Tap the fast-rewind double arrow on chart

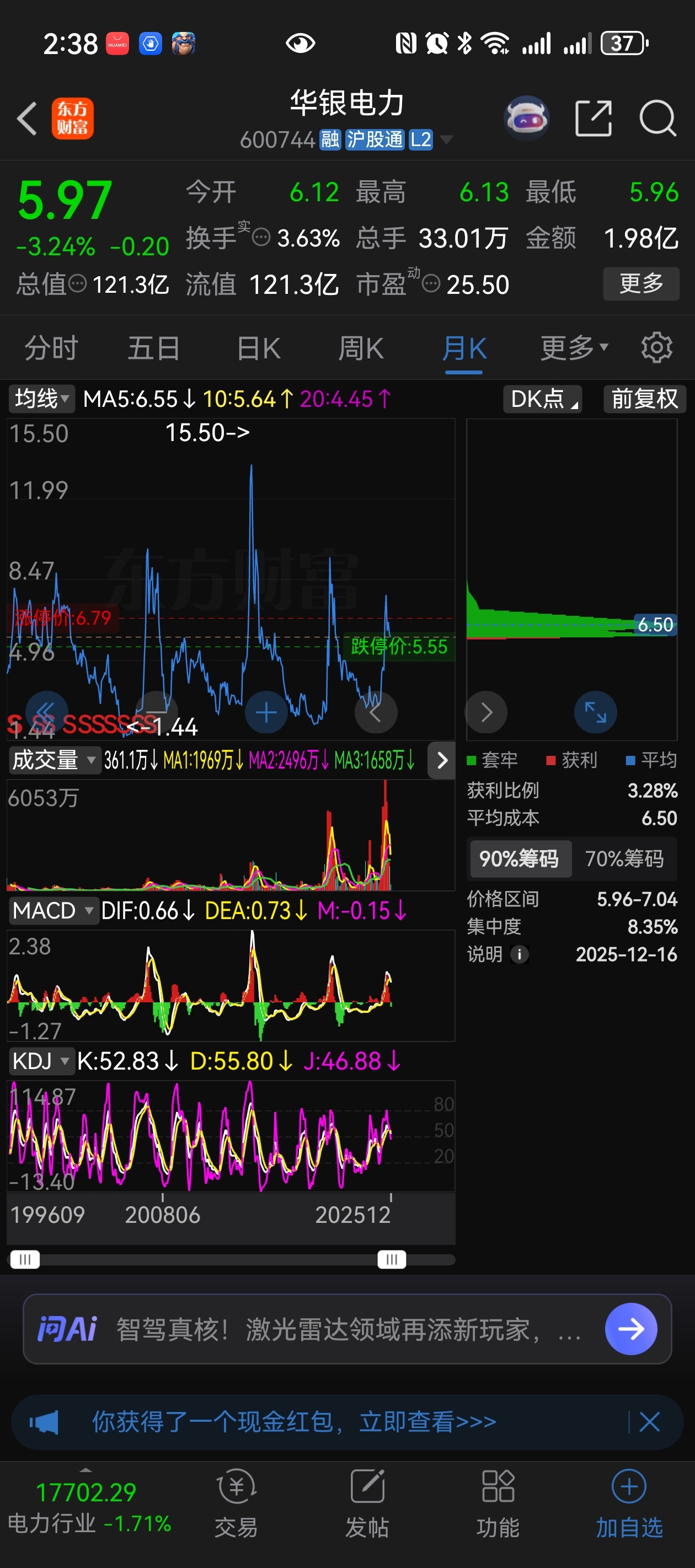pos(46,712)
